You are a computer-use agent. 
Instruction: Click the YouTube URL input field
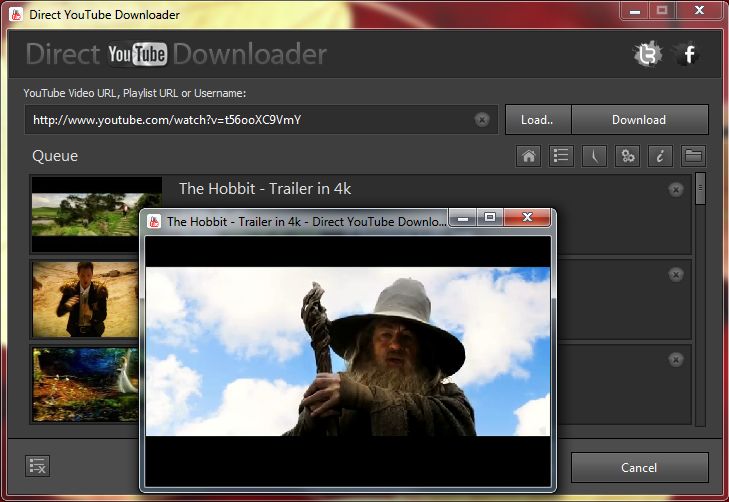click(x=250, y=120)
